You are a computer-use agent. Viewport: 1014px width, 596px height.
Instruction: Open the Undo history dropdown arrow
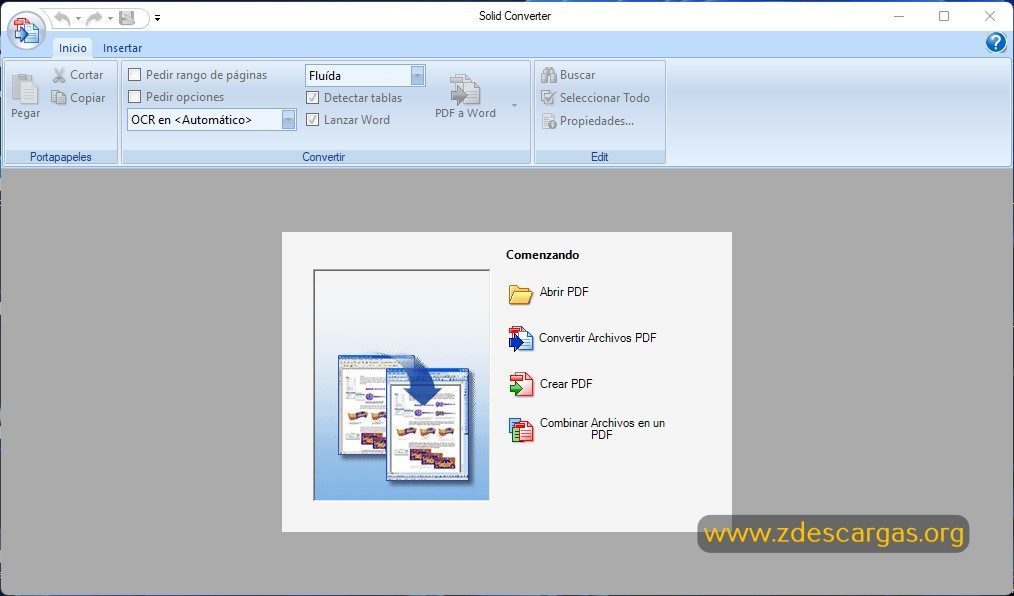pos(78,19)
